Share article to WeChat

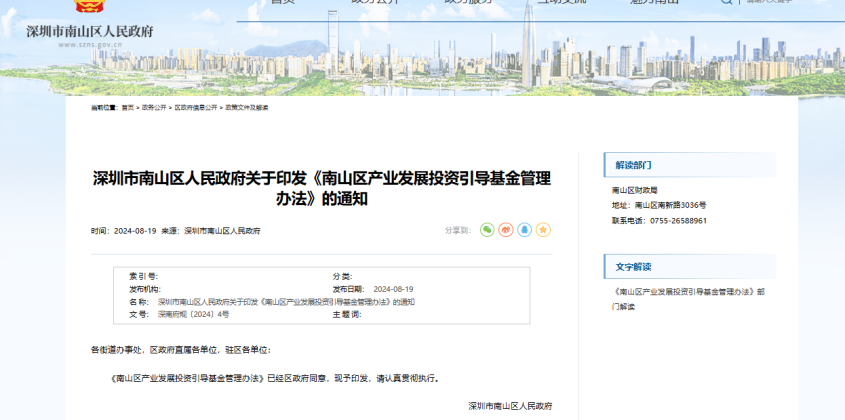click(x=487, y=230)
